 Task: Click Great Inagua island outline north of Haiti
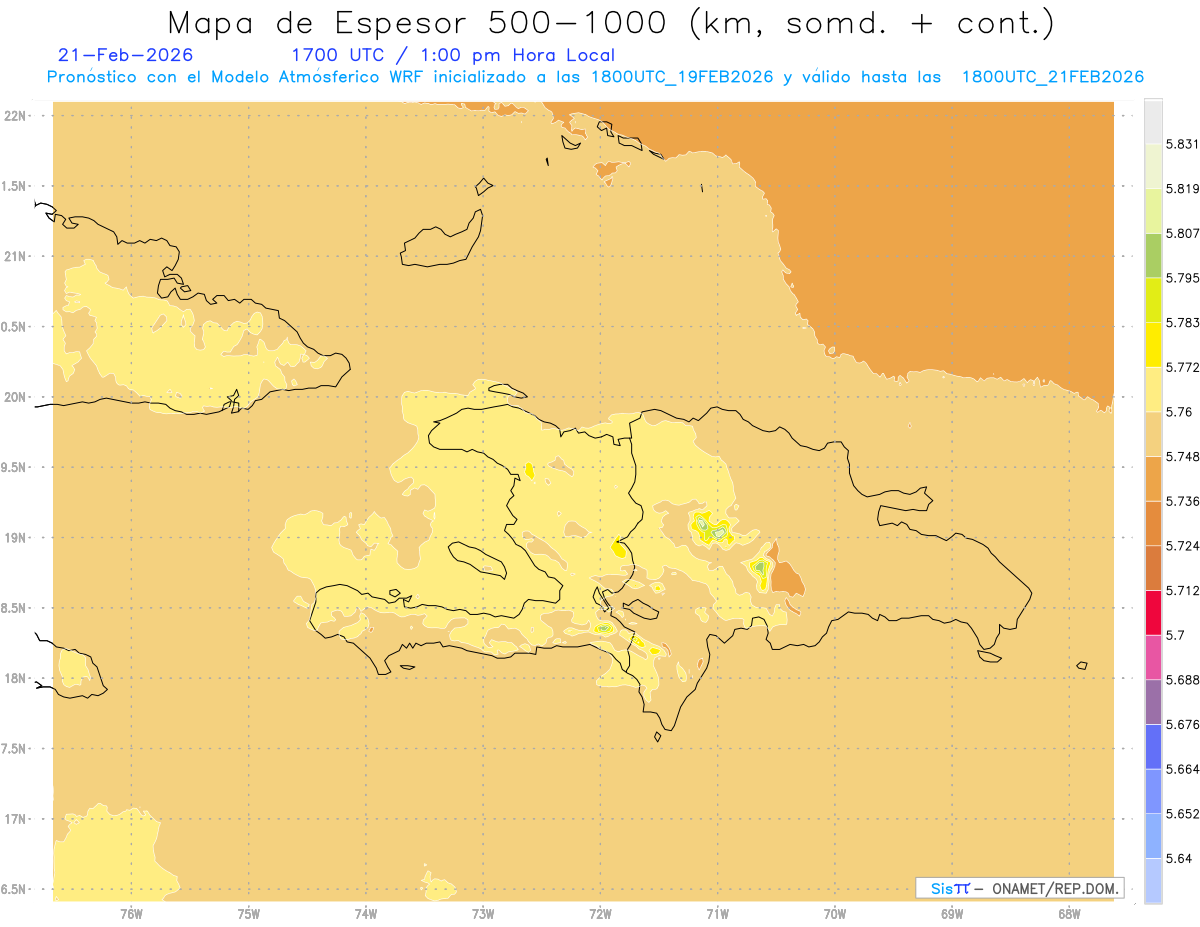pos(442,240)
